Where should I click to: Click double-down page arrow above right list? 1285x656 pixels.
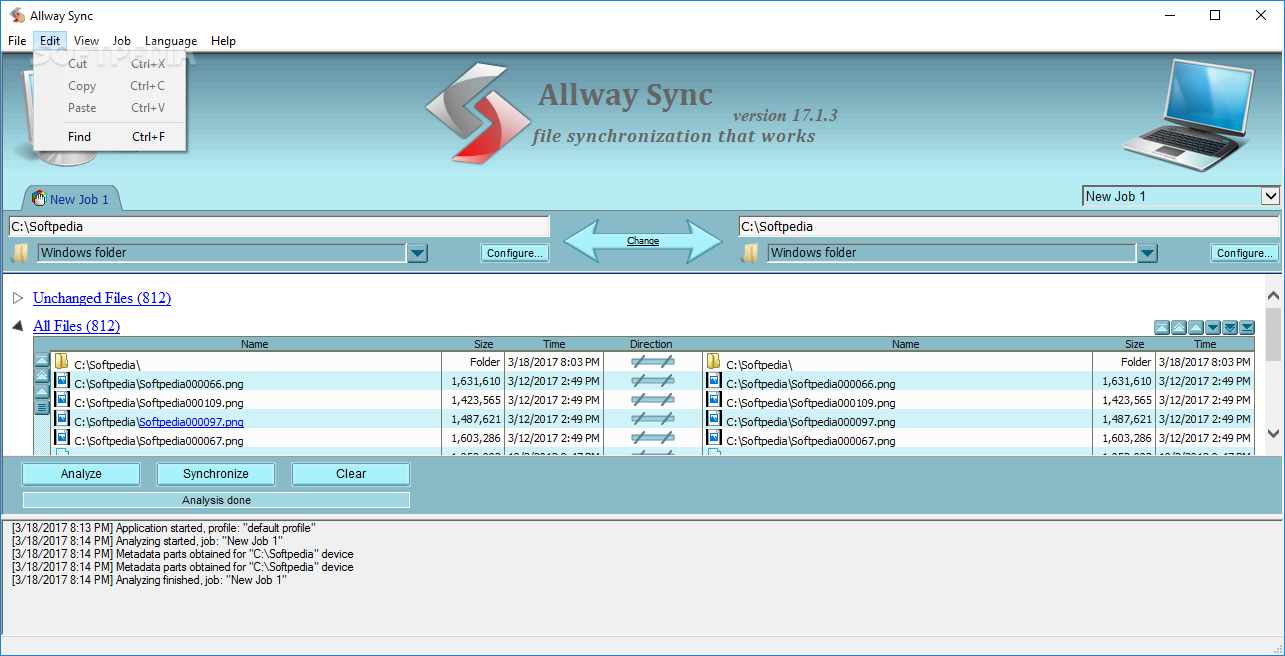point(1230,327)
